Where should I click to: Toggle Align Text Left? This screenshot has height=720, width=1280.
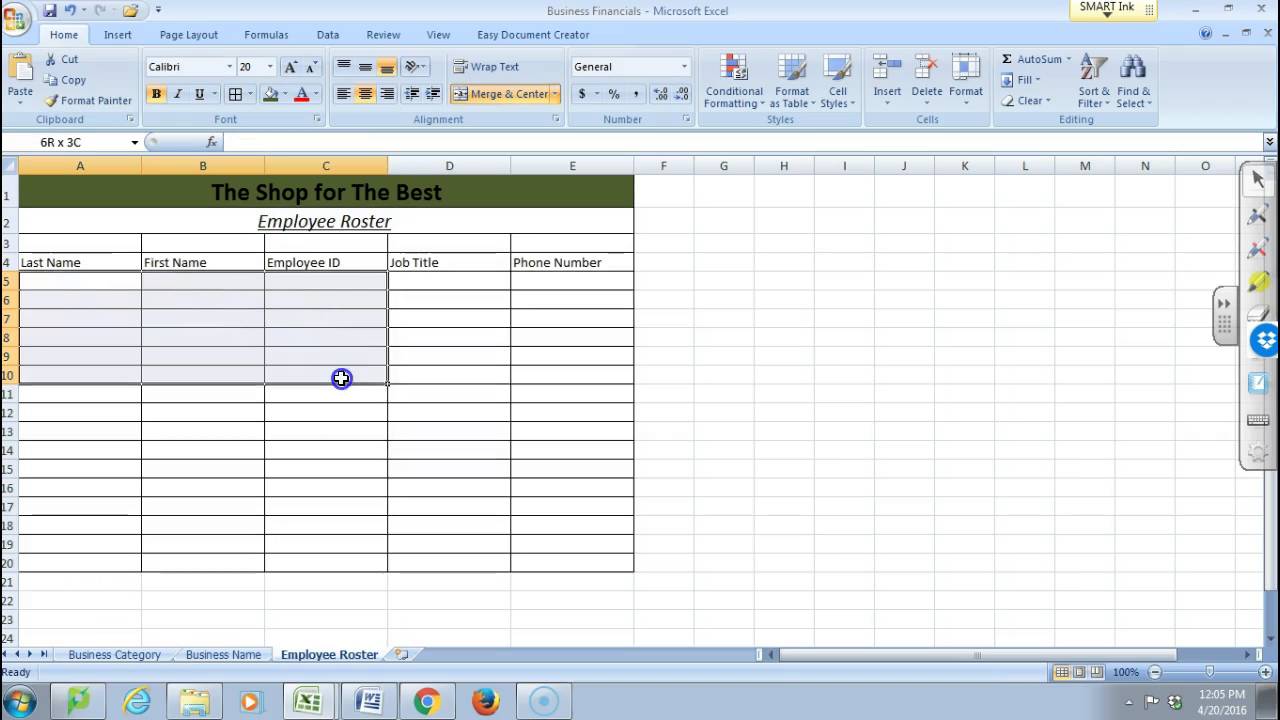[x=343, y=94]
